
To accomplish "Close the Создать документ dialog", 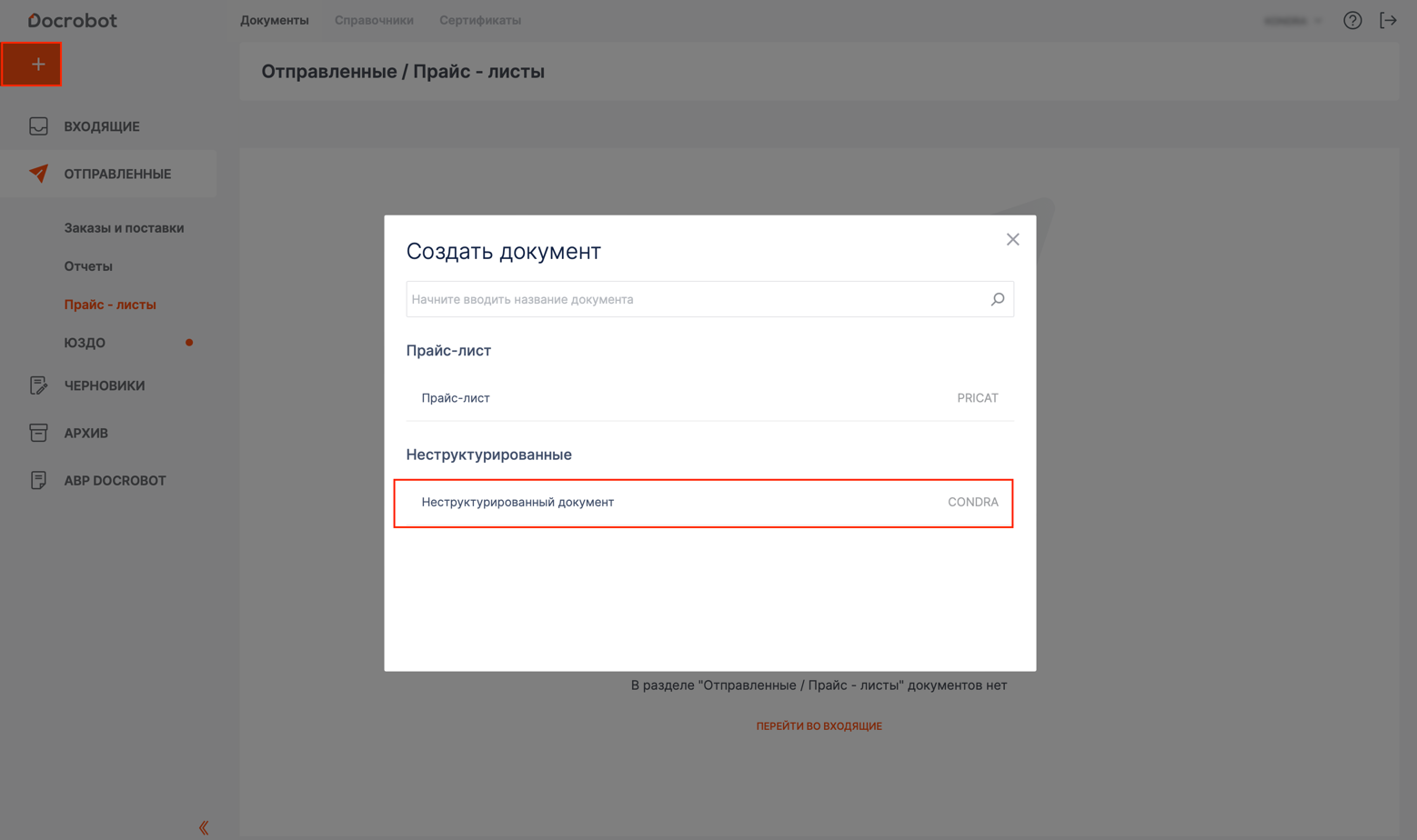I will tap(1012, 239).
